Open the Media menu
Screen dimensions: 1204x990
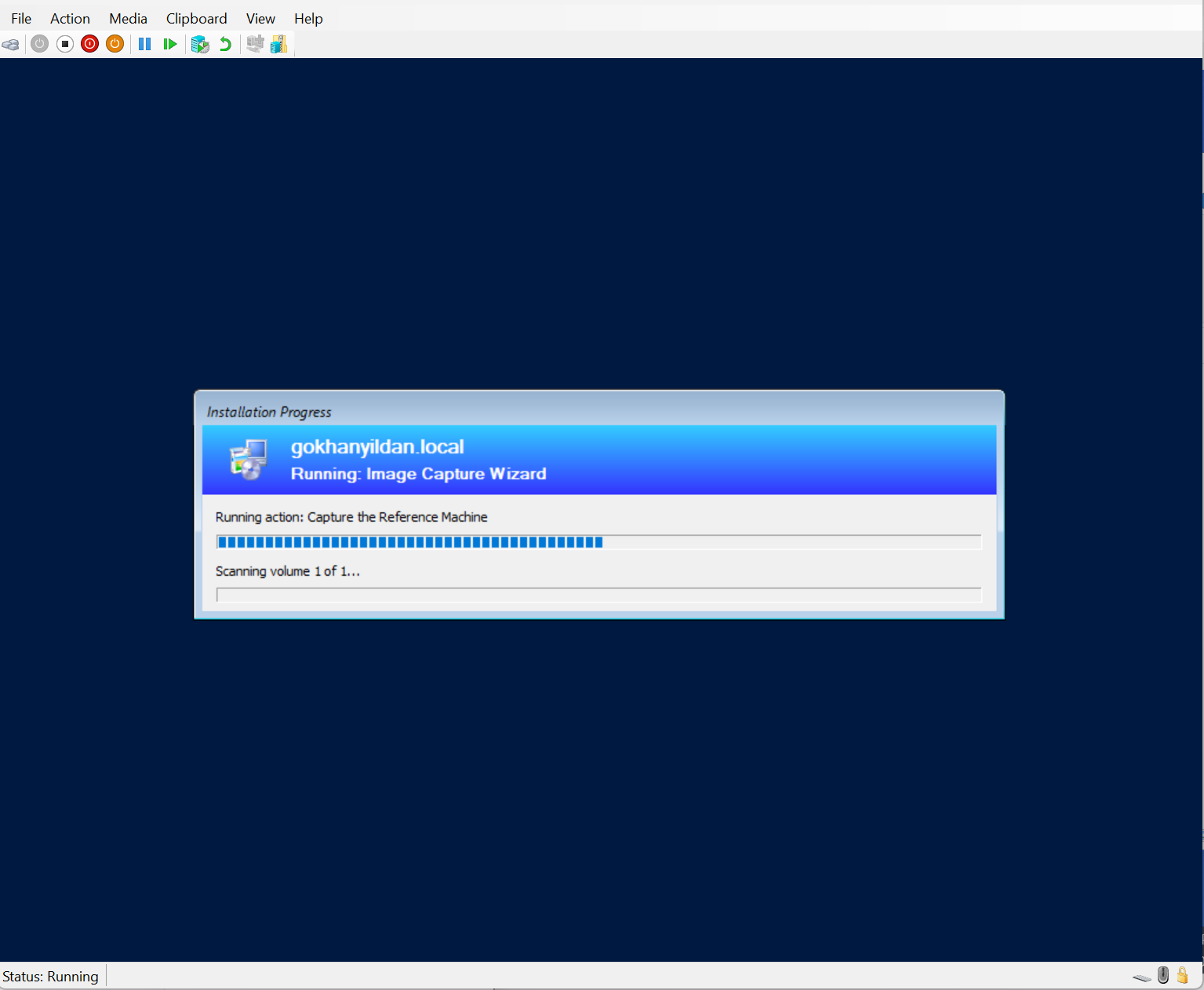[128, 18]
